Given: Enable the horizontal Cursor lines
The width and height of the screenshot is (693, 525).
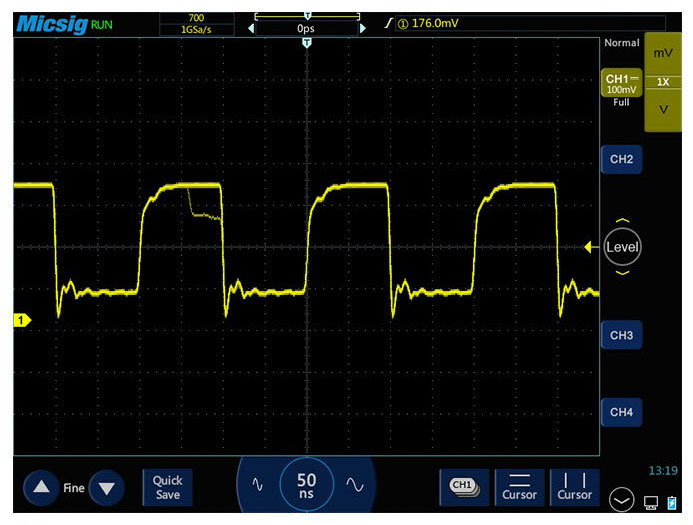Looking at the screenshot, I should tap(519, 487).
